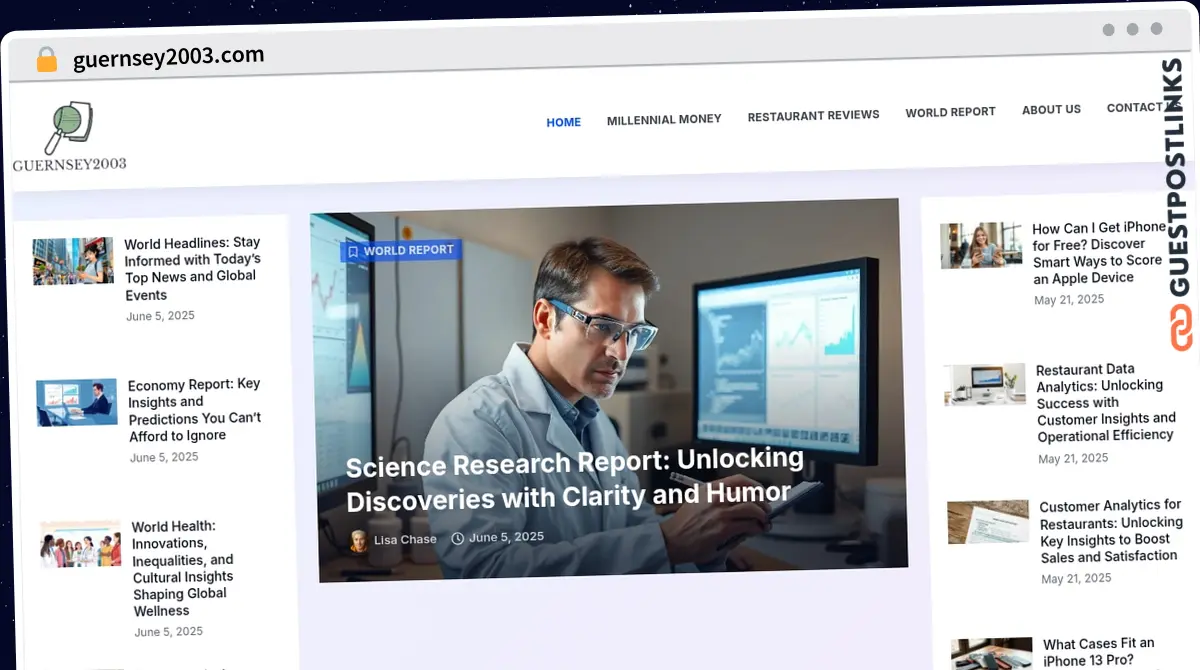This screenshot has width=1200, height=670.
Task: Open the World Report menu item
Action: click(950, 112)
